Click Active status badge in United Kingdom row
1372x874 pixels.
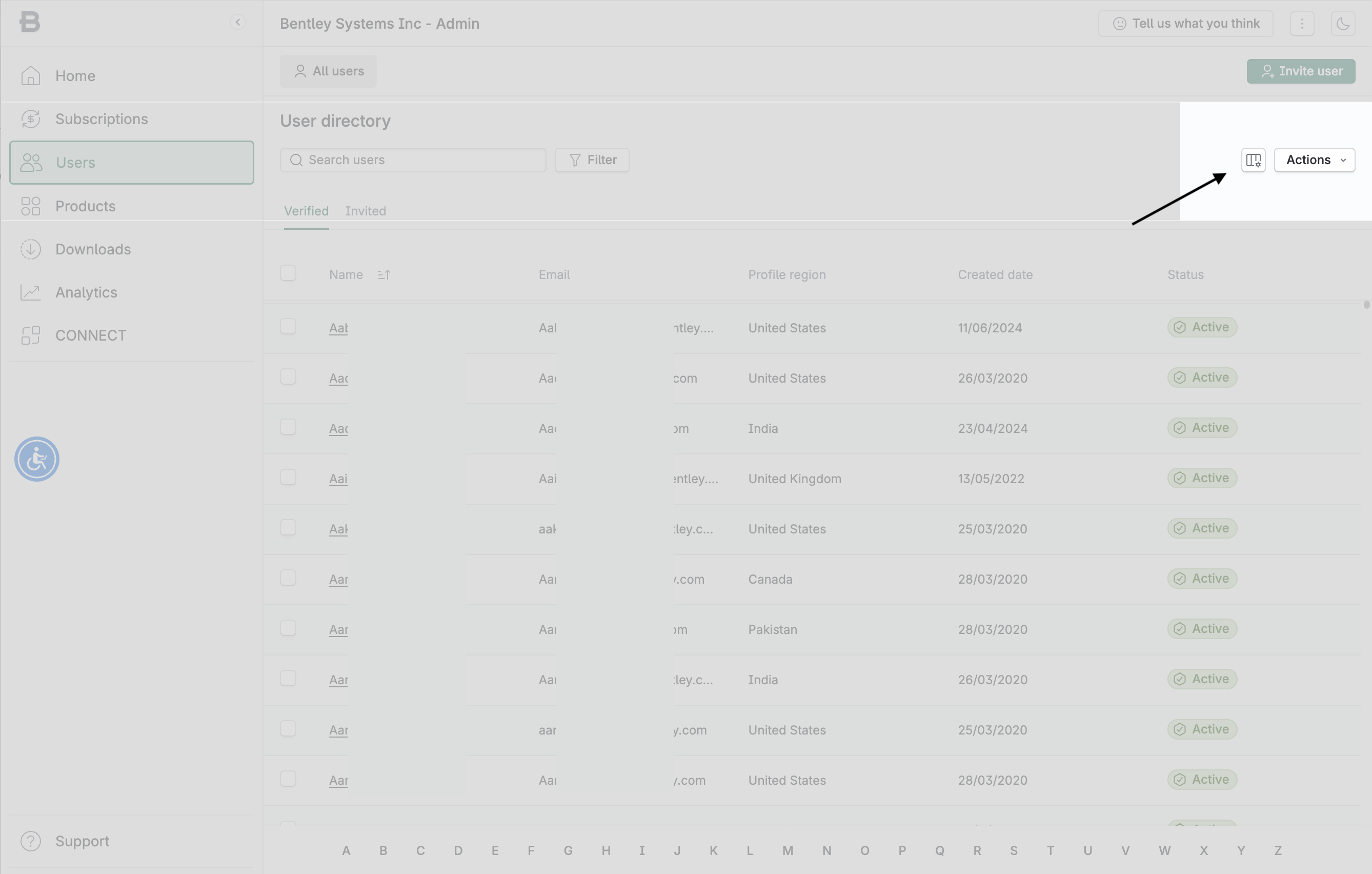1202,478
